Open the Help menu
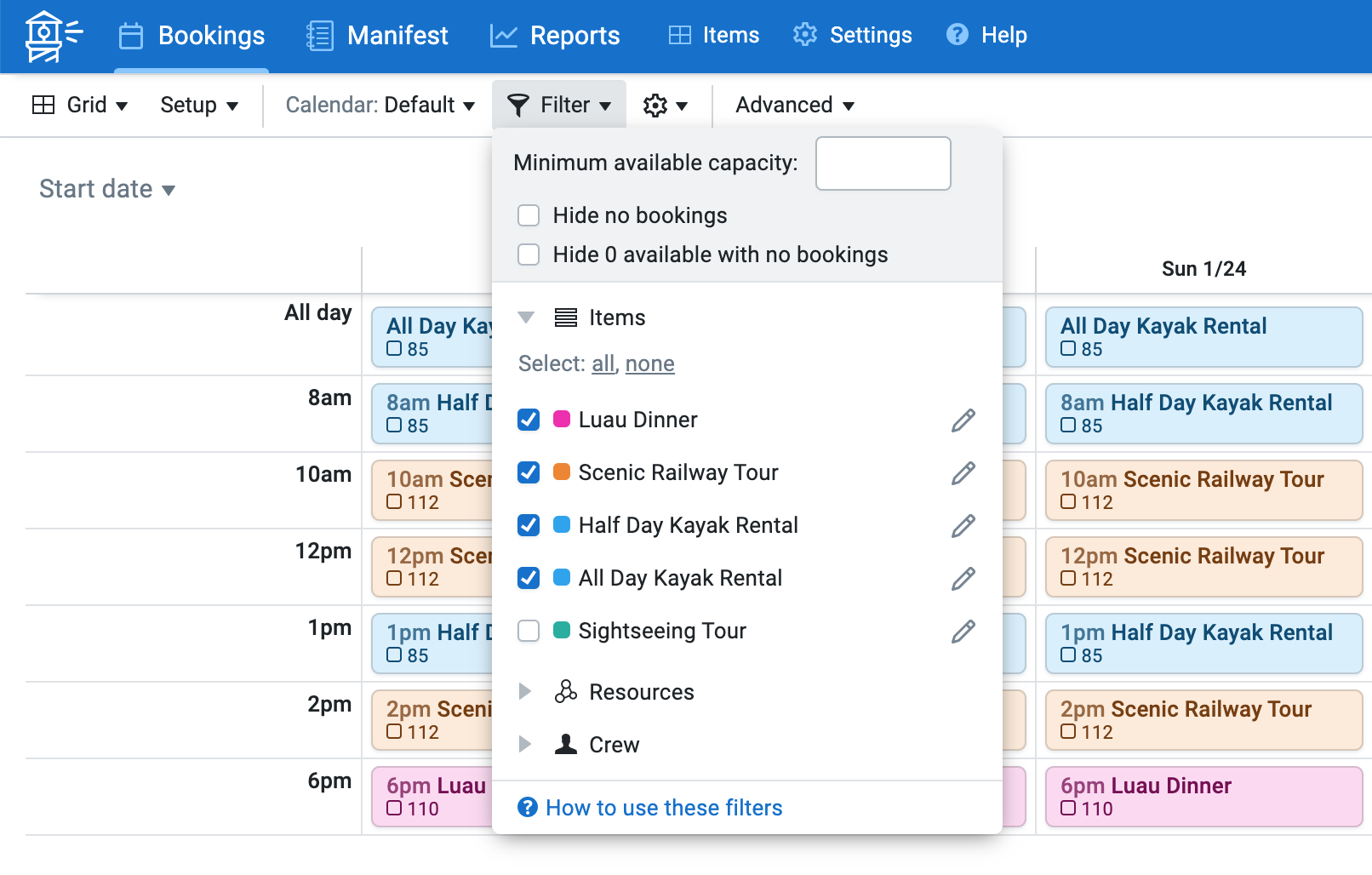The height and width of the screenshot is (875, 1372). point(987,35)
